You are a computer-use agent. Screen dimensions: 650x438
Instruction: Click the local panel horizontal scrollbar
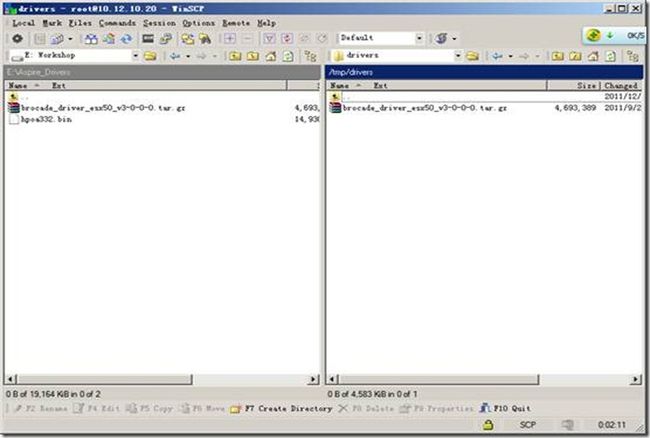point(104,379)
